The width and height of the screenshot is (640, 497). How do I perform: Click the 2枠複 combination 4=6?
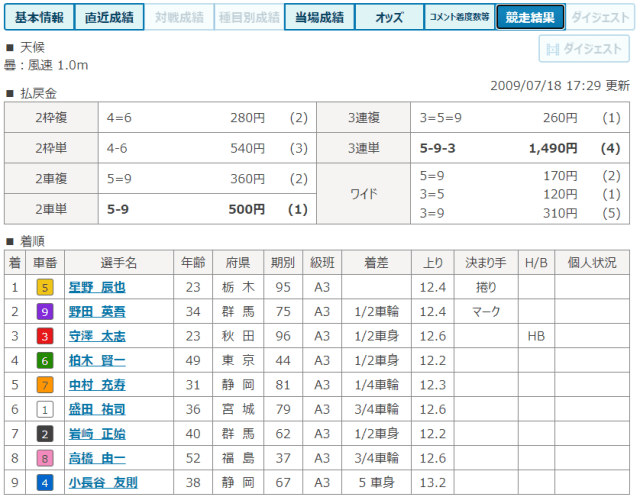119,118
